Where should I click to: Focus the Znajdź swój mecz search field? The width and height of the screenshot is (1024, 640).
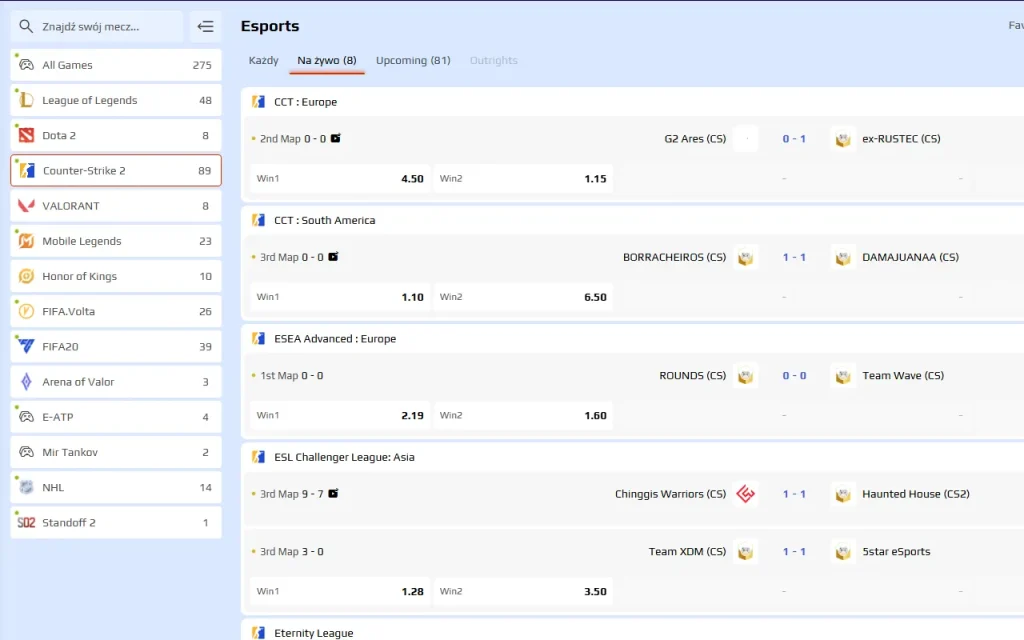pyautogui.click(x=97, y=26)
